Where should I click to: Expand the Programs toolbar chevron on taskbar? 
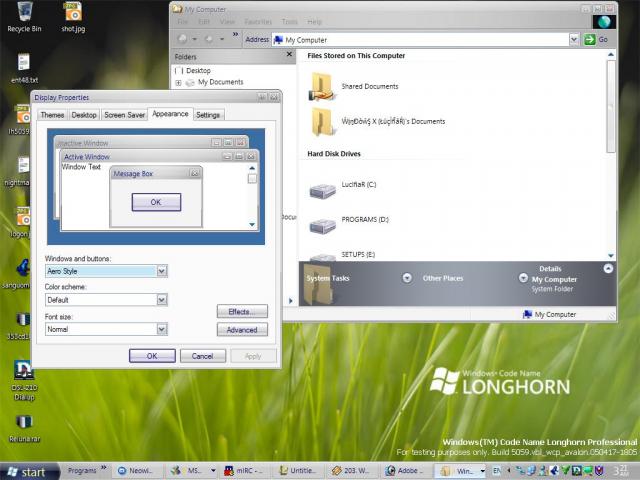click(104, 468)
